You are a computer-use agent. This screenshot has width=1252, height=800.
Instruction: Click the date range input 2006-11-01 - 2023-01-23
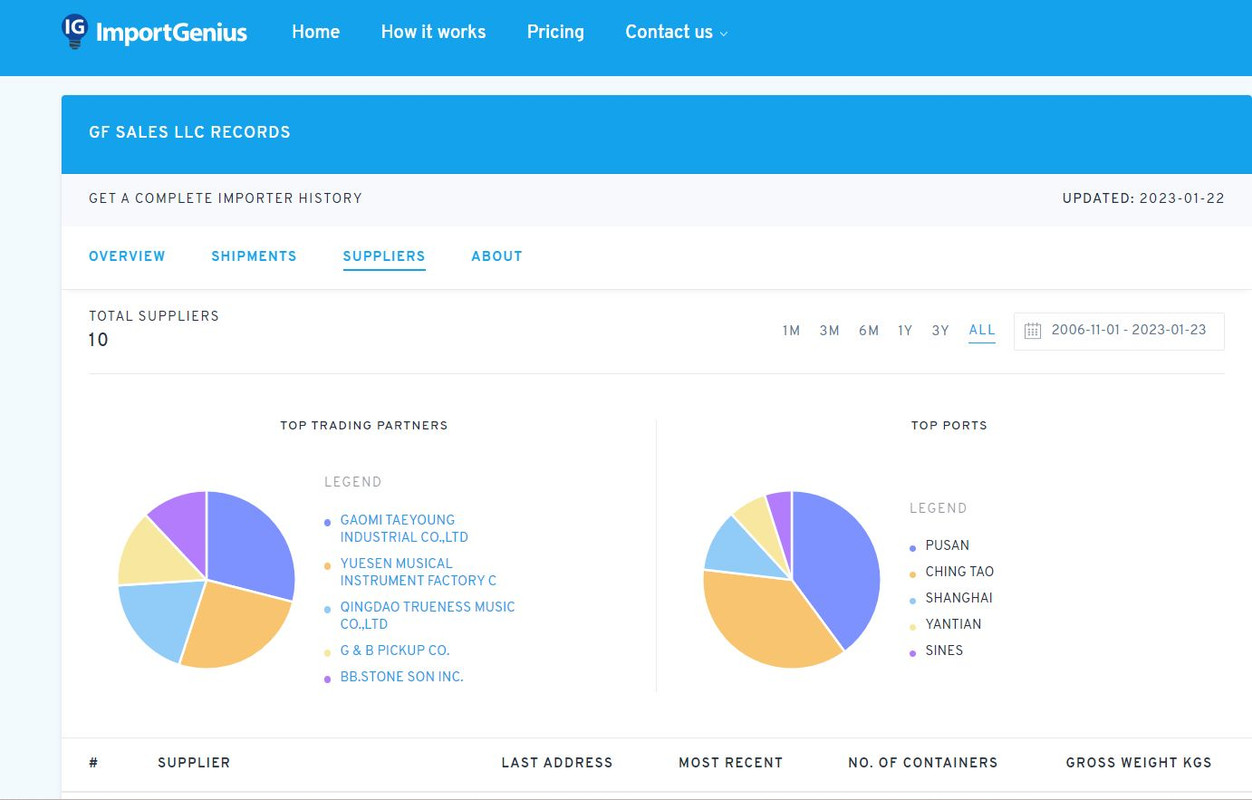pyautogui.click(x=1119, y=331)
